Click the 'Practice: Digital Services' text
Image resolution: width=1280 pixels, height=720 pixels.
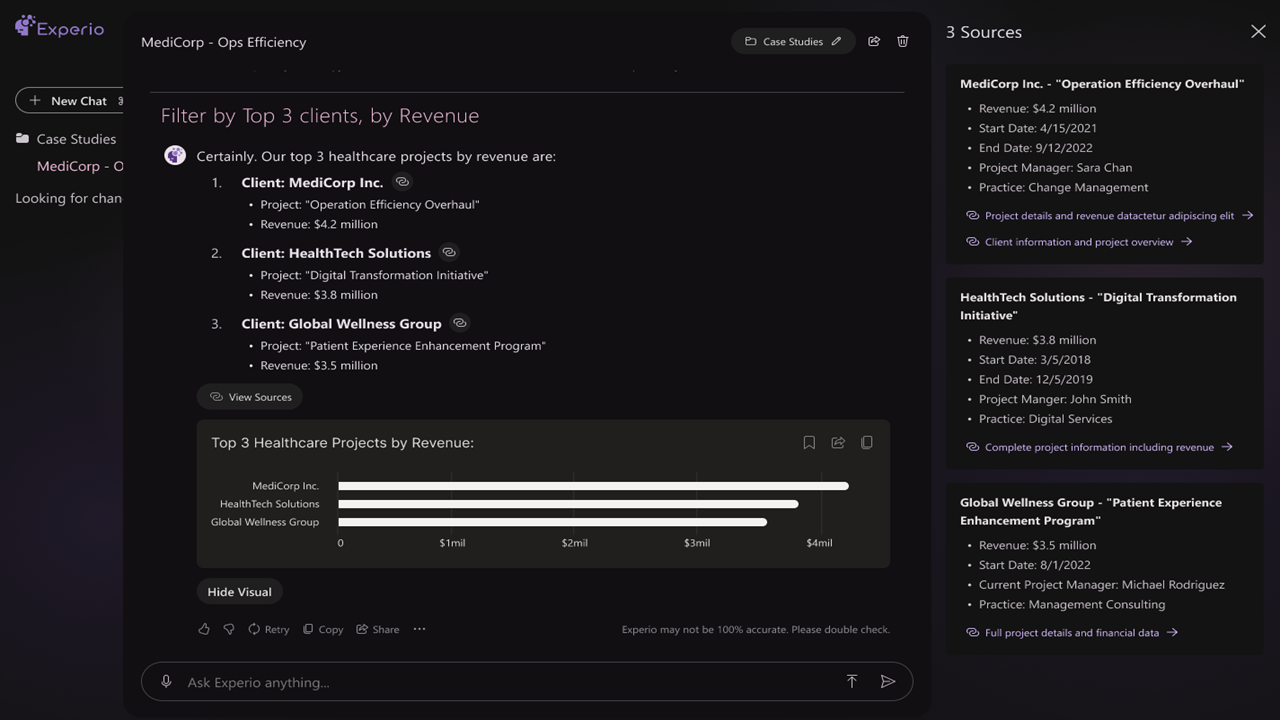1046,418
